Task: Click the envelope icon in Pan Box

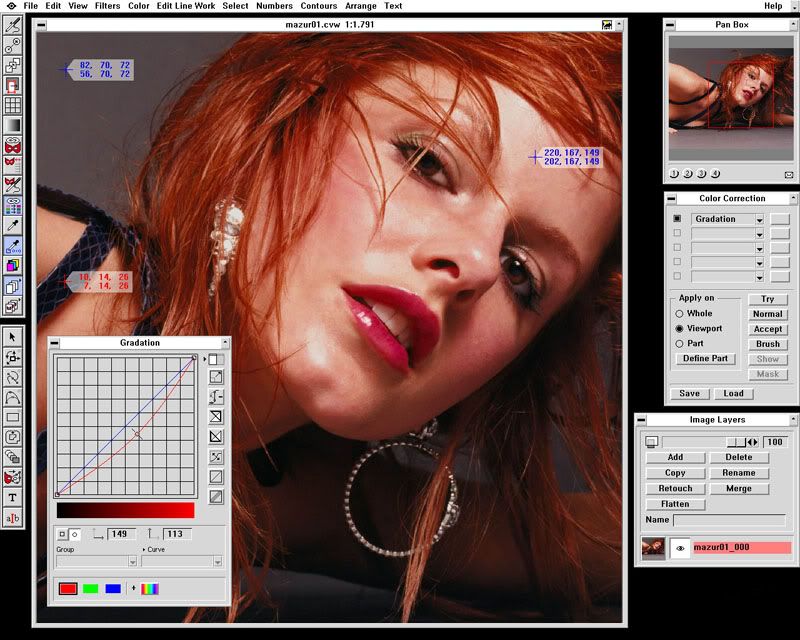Action: coord(789,175)
